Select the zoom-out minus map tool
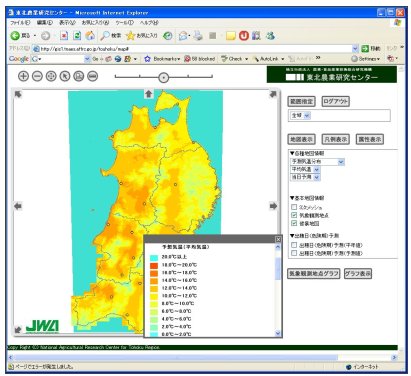This screenshot has width=411, height=376. coord(37,76)
